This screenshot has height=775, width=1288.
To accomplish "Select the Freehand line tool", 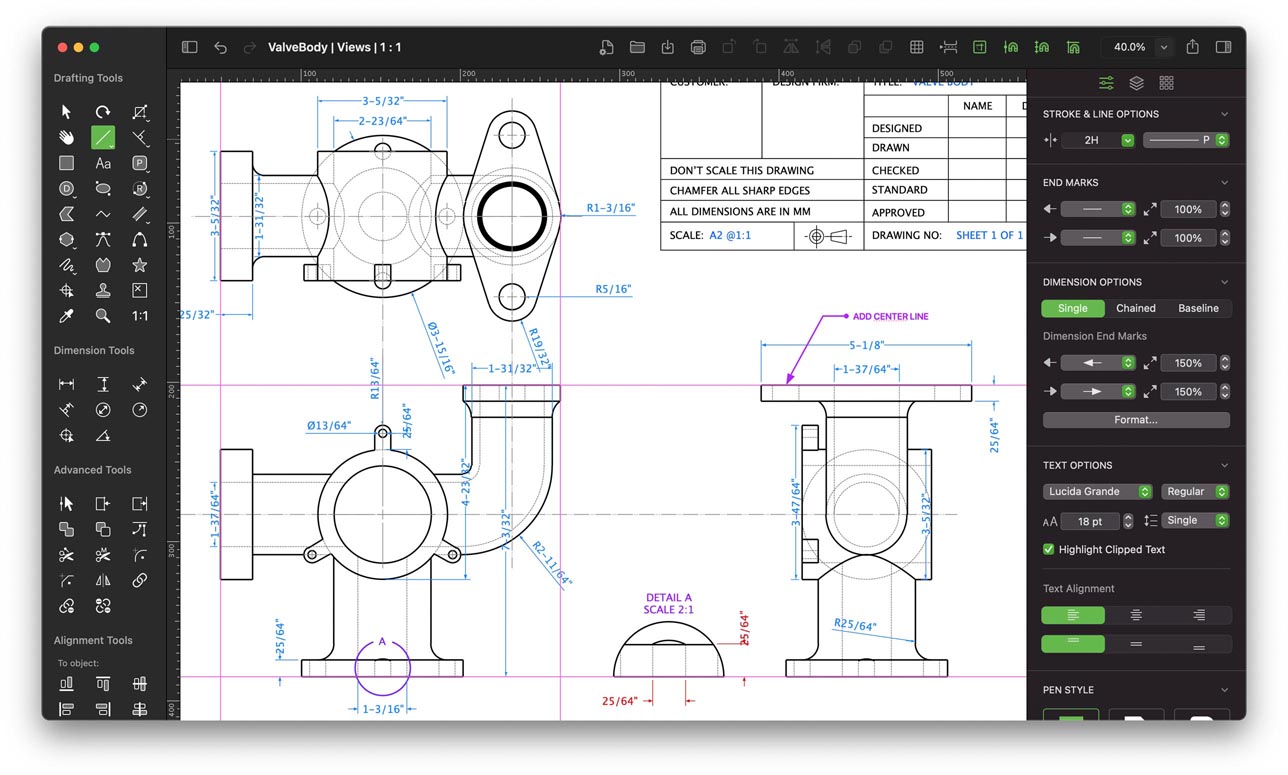I will (67, 265).
